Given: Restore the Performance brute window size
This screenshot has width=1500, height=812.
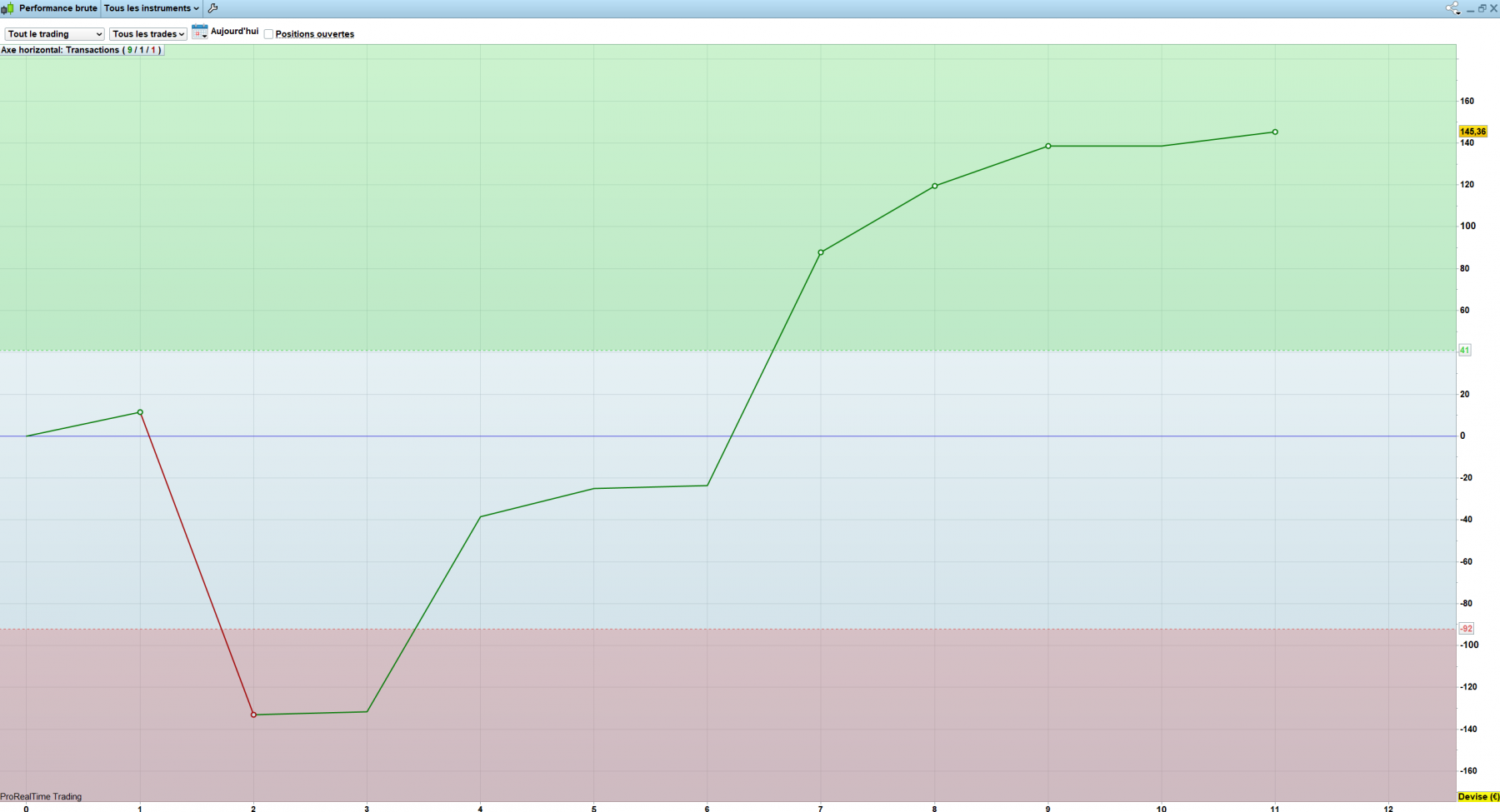Looking at the screenshot, I should pyautogui.click(x=1482, y=8).
